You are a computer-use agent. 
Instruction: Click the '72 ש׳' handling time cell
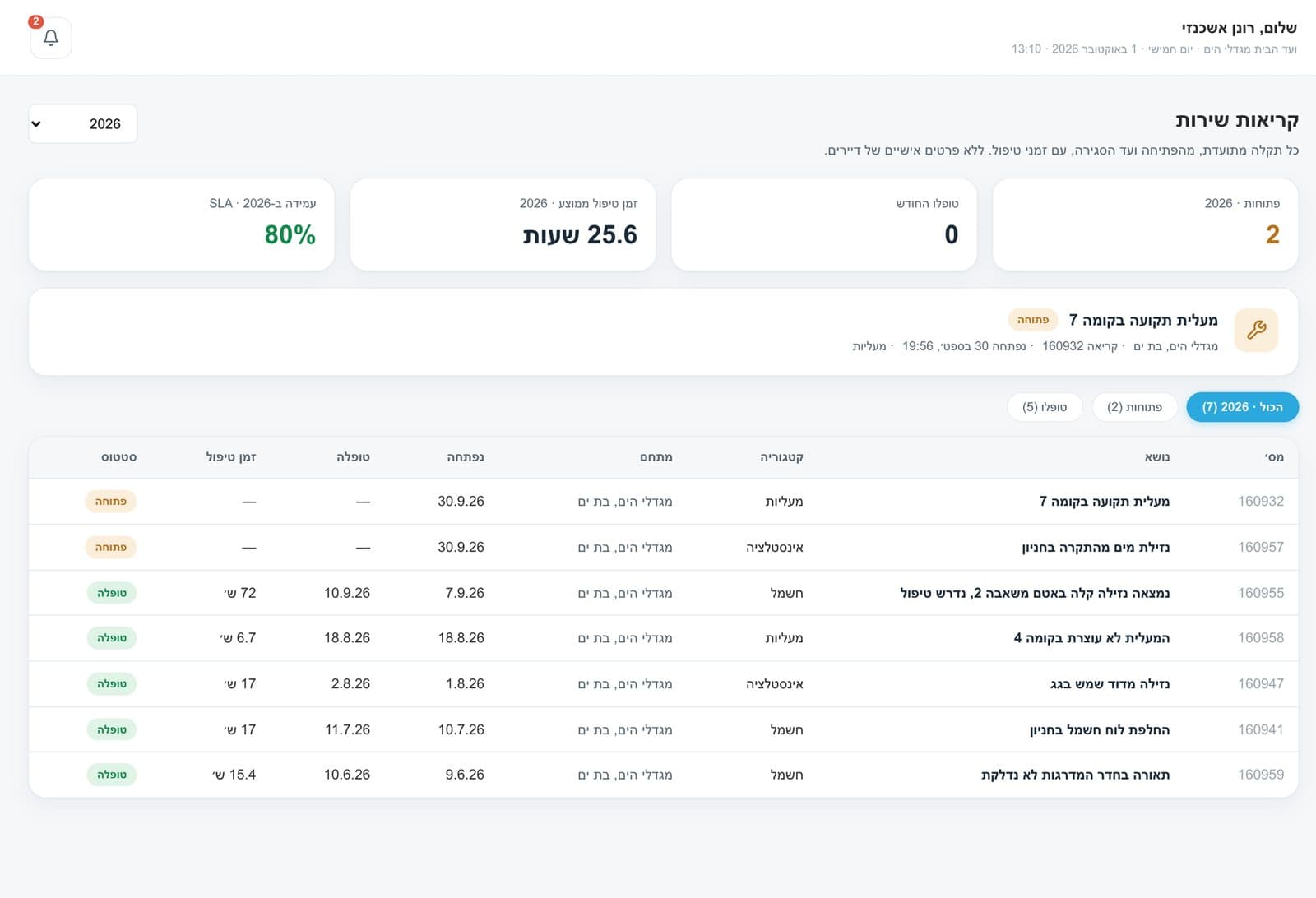[x=240, y=593]
